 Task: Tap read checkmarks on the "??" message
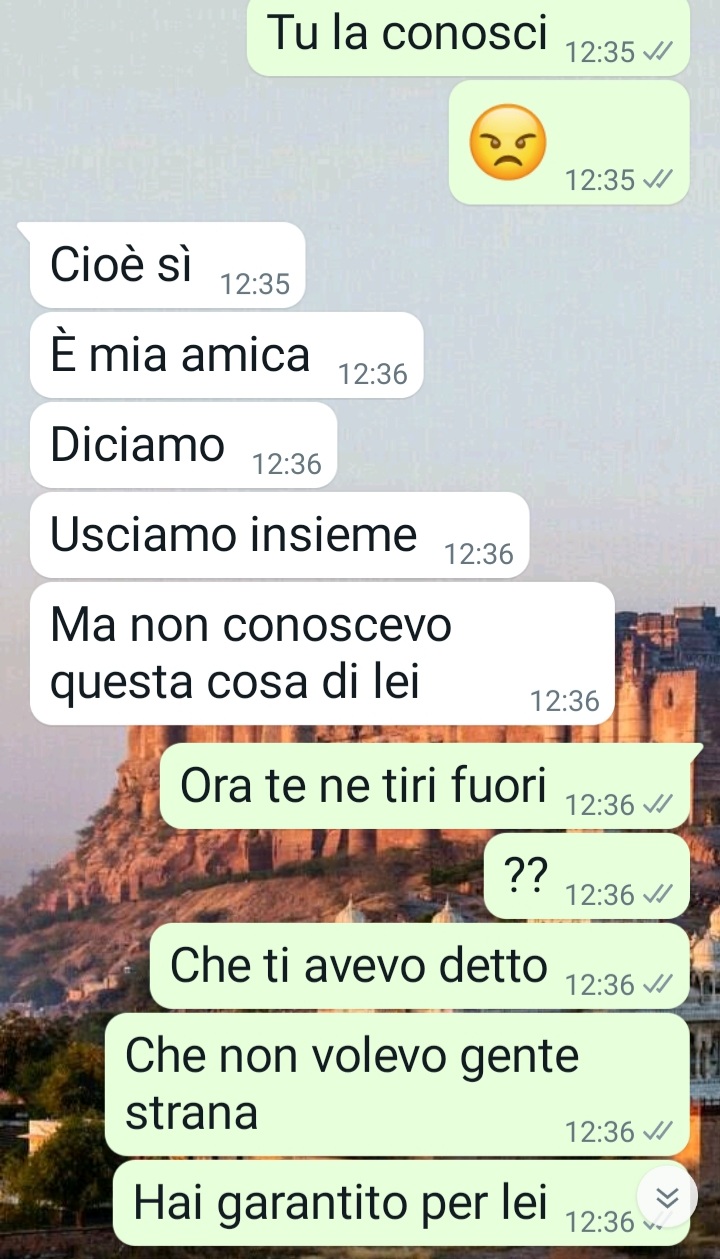(x=658, y=894)
